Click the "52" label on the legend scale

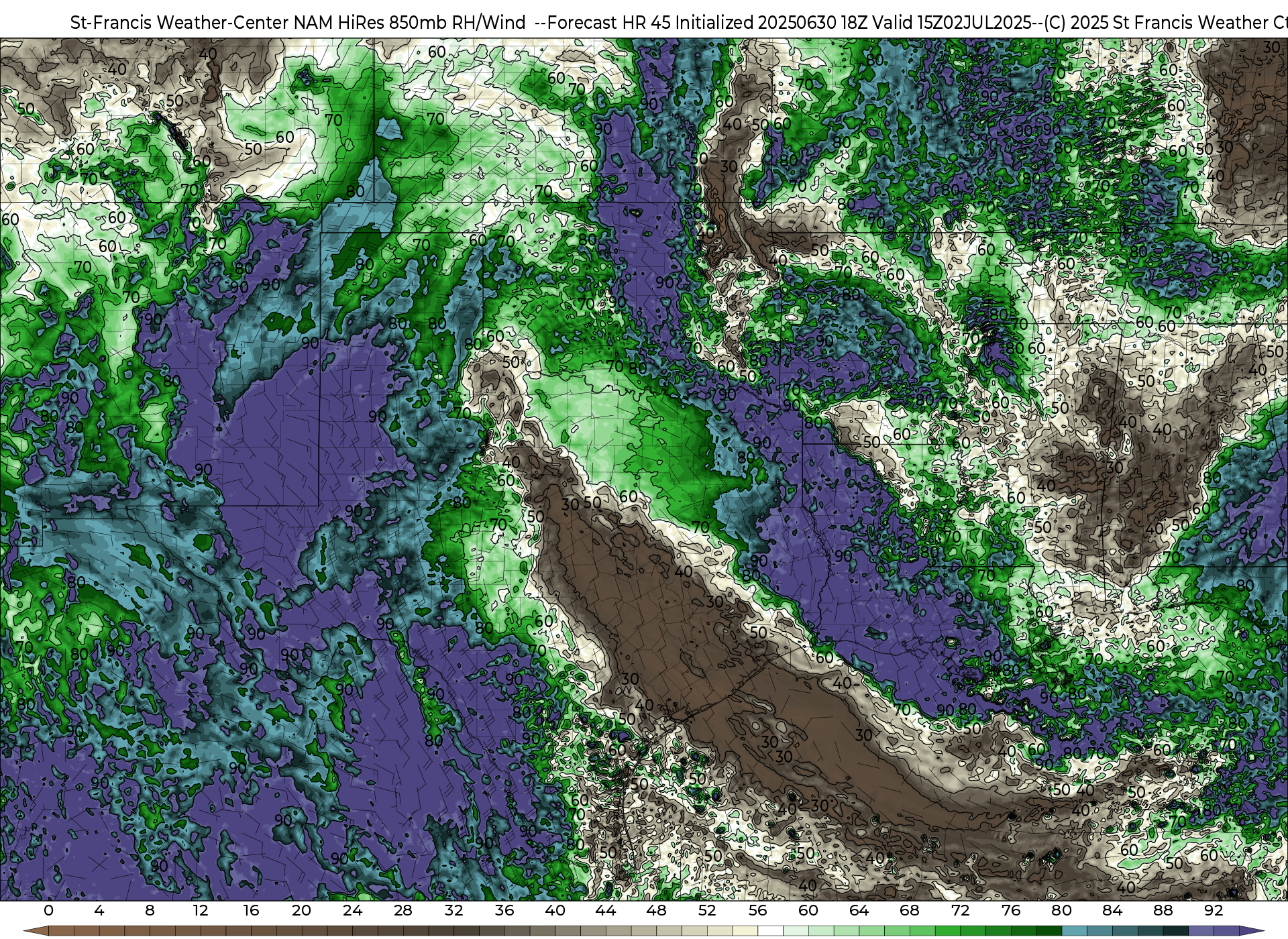(706, 911)
